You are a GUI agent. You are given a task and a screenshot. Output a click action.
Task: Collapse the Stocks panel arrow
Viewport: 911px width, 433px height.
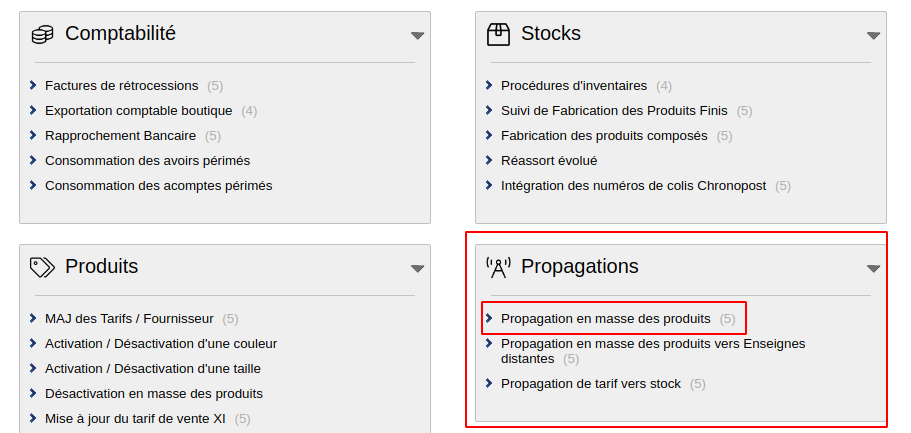(x=873, y=36)
